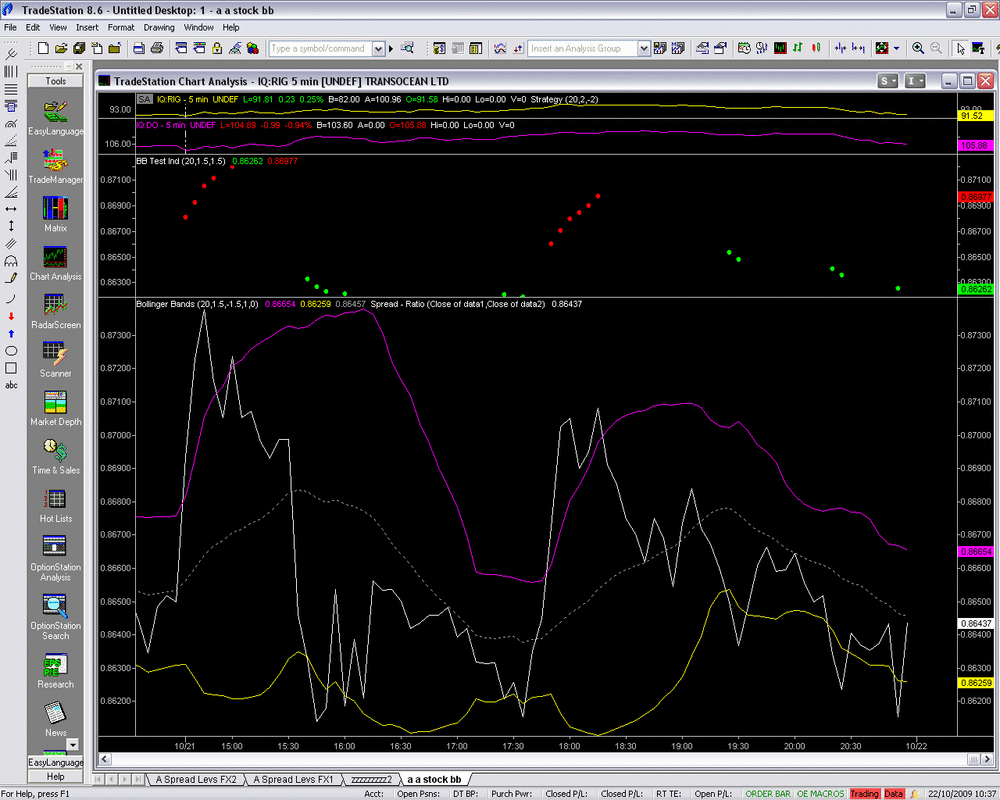This screenshot has height=800, width=1000.
Task: Click the padlock Lock icon in toolbar
Action: click(217, 48)
